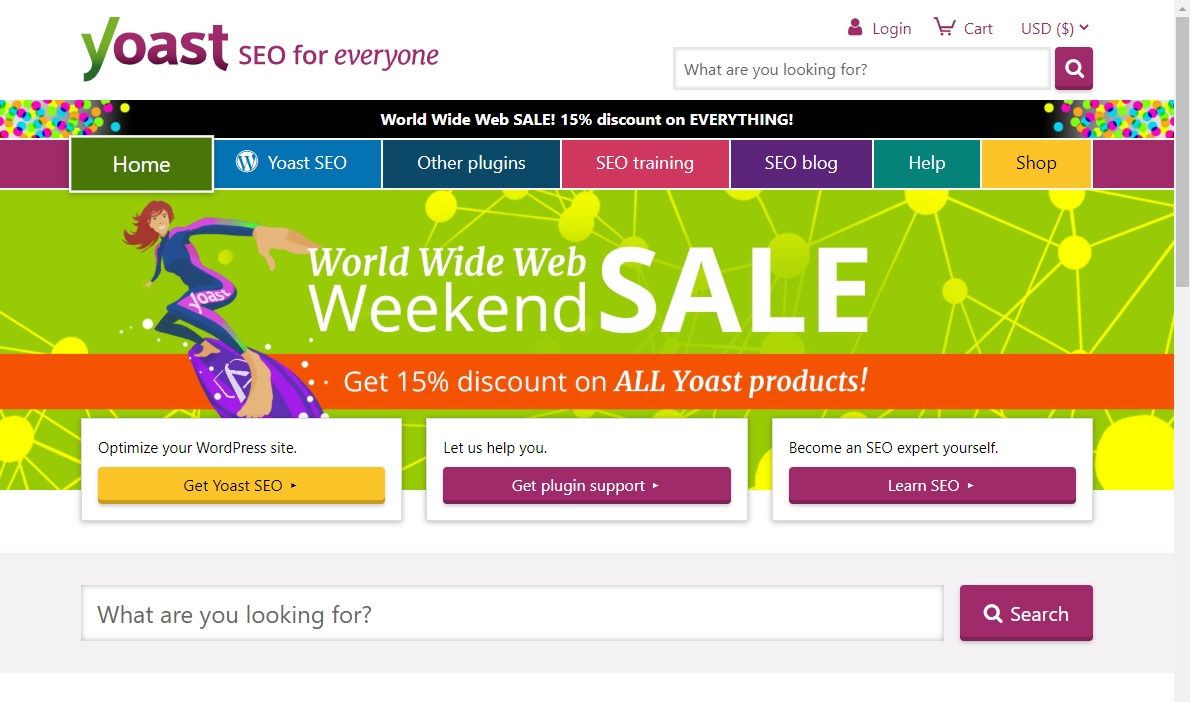1190x702 pixels.
Task: Click the Login person icon
Action: point(855,27)
